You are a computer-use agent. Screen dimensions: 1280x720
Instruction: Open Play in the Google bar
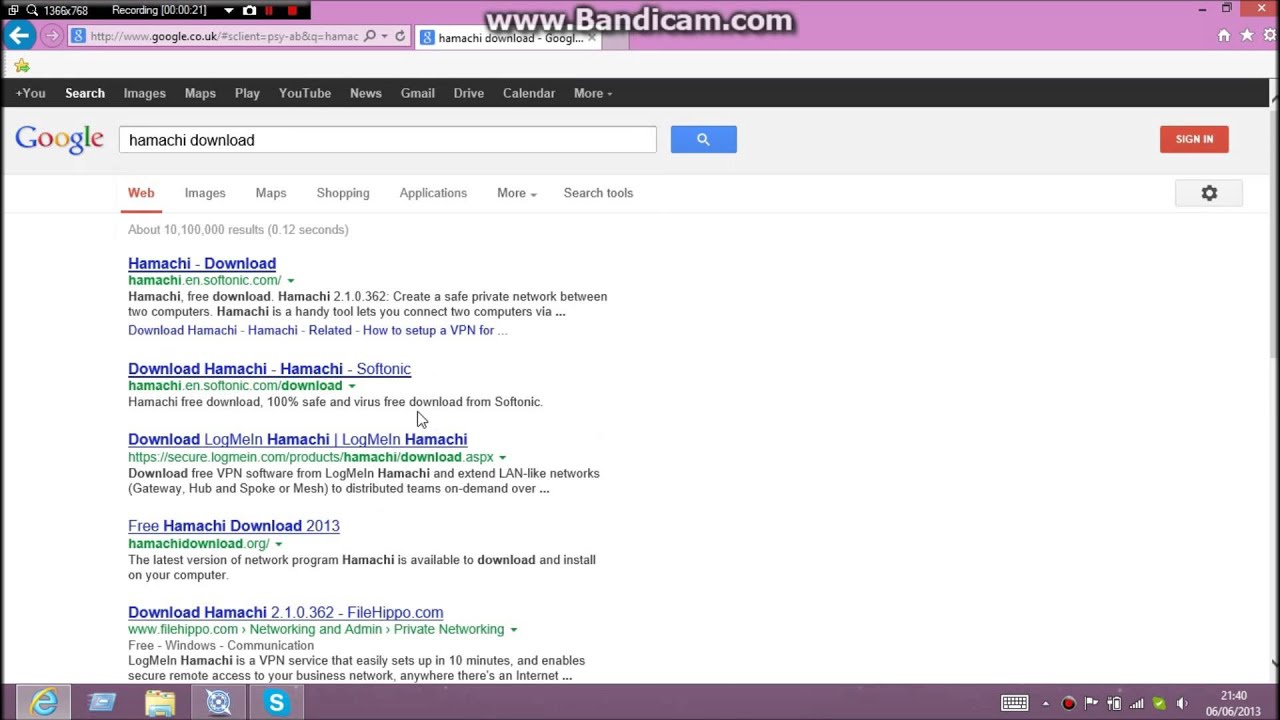click(x=247, y=93)
